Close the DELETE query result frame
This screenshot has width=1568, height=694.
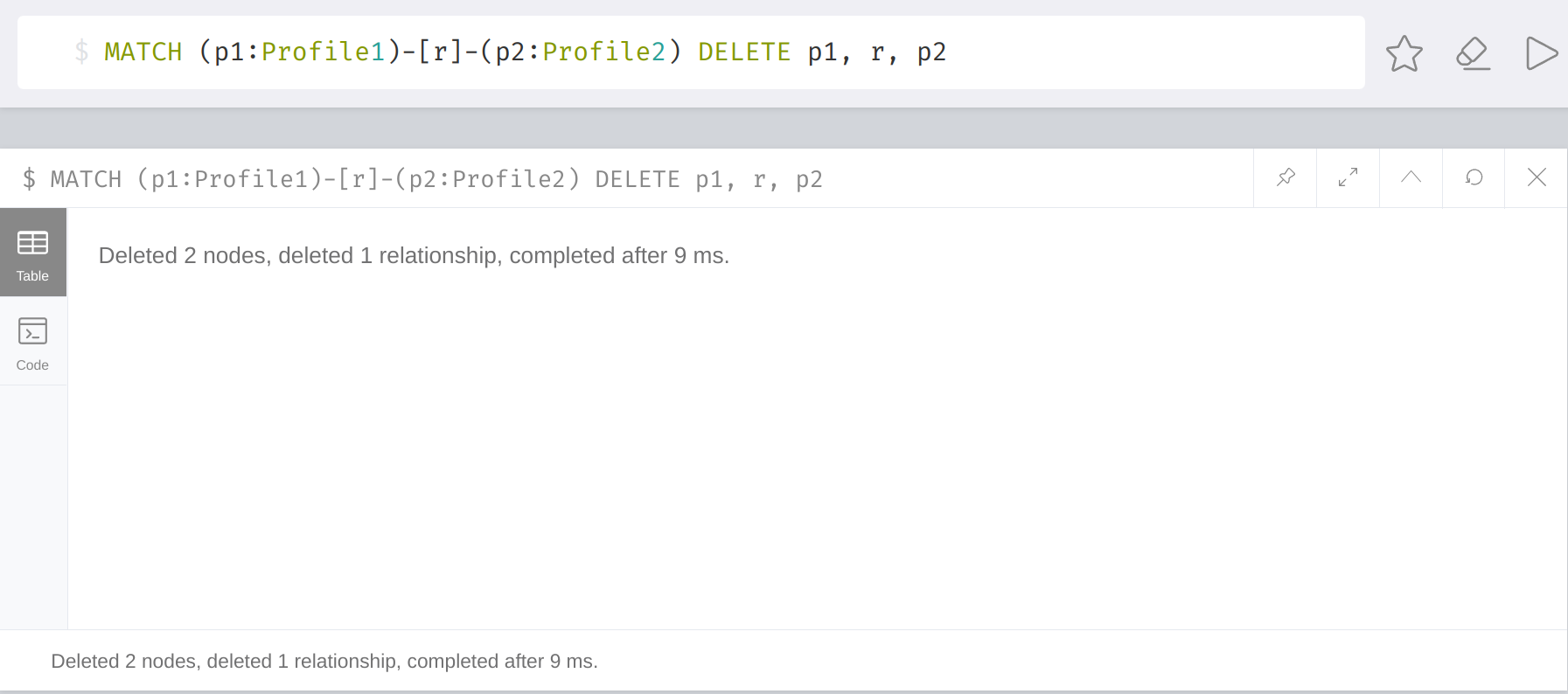1537,177
